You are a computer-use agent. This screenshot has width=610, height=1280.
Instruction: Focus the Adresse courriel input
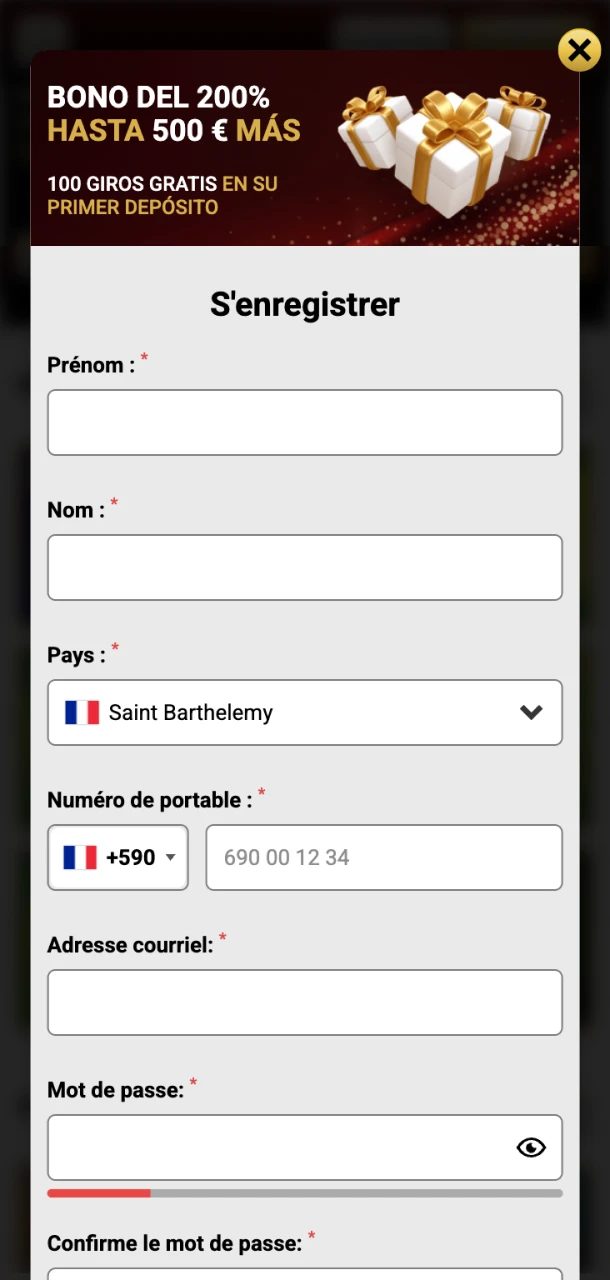coord(305,1002)
